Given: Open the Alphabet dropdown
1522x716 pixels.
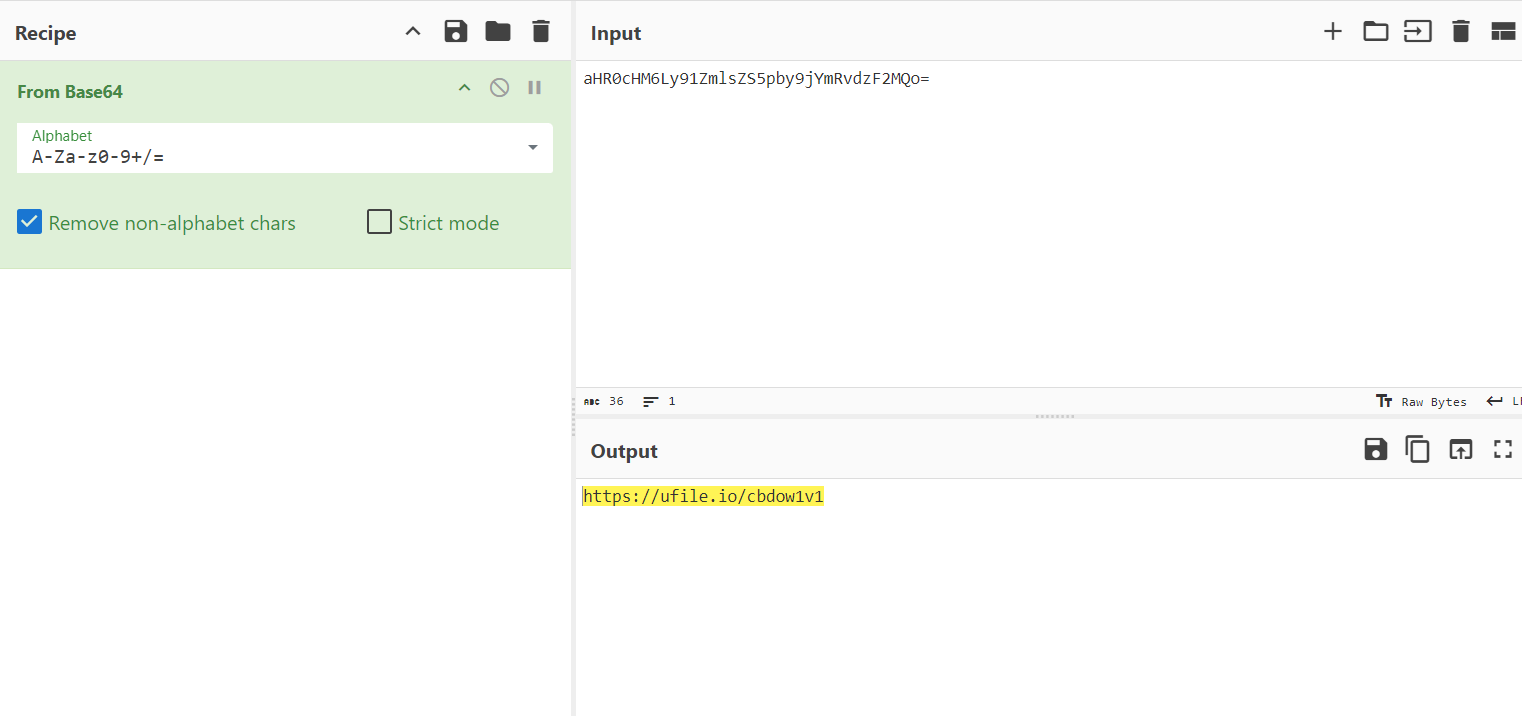Looking at the screenshot, I should pyautogui.click(x=532, y=148).
